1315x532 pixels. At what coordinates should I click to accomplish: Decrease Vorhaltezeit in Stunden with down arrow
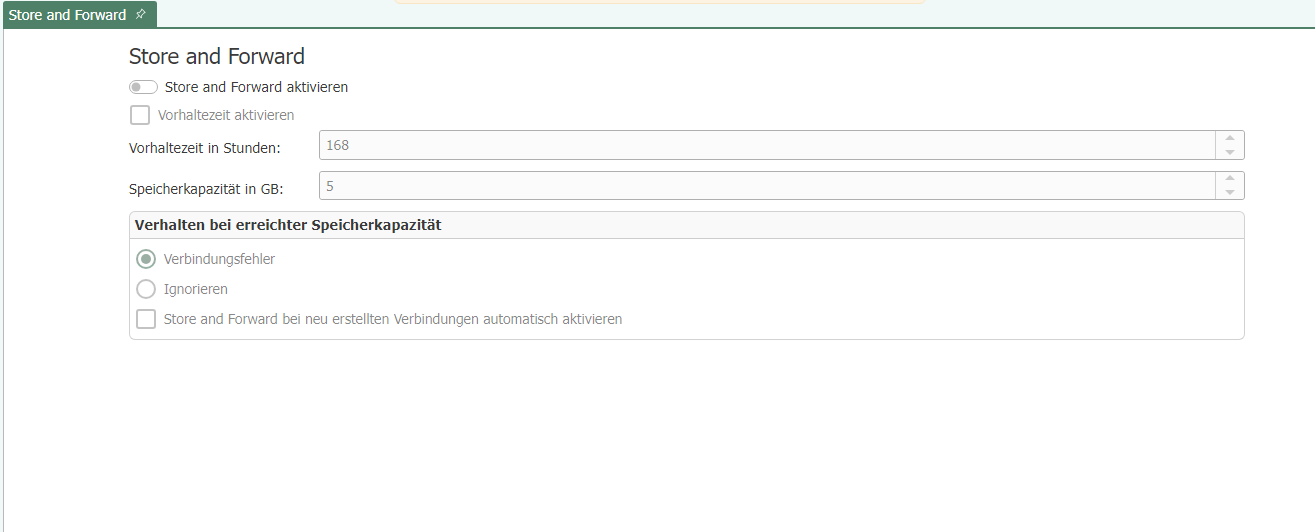[1230, 152]
